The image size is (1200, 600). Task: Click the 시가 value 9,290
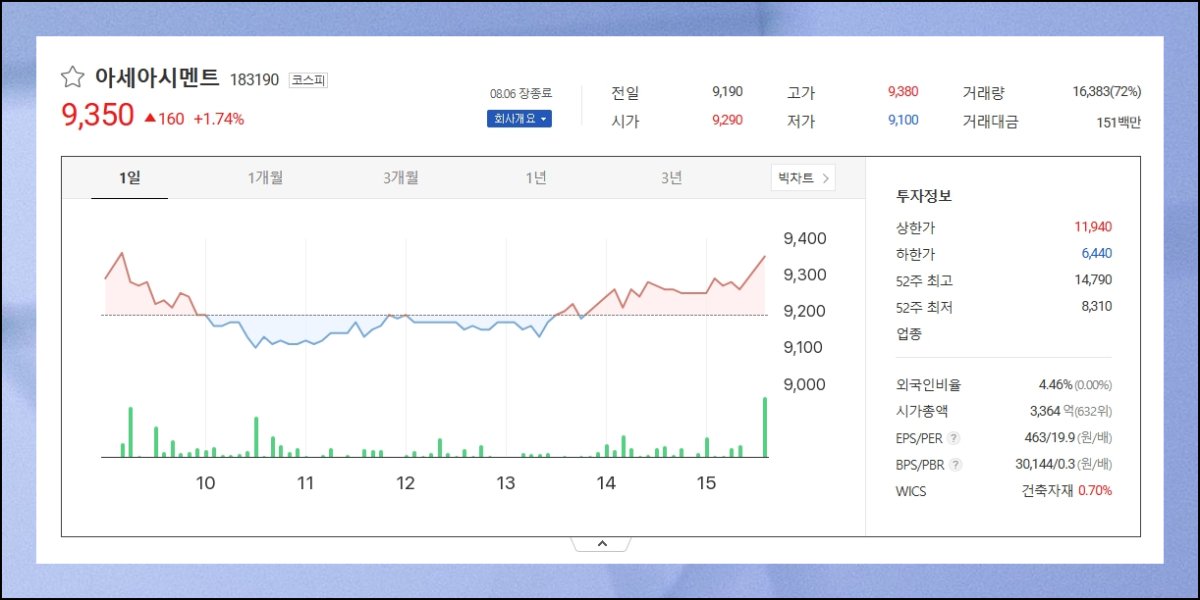click(x=727, y=121)
